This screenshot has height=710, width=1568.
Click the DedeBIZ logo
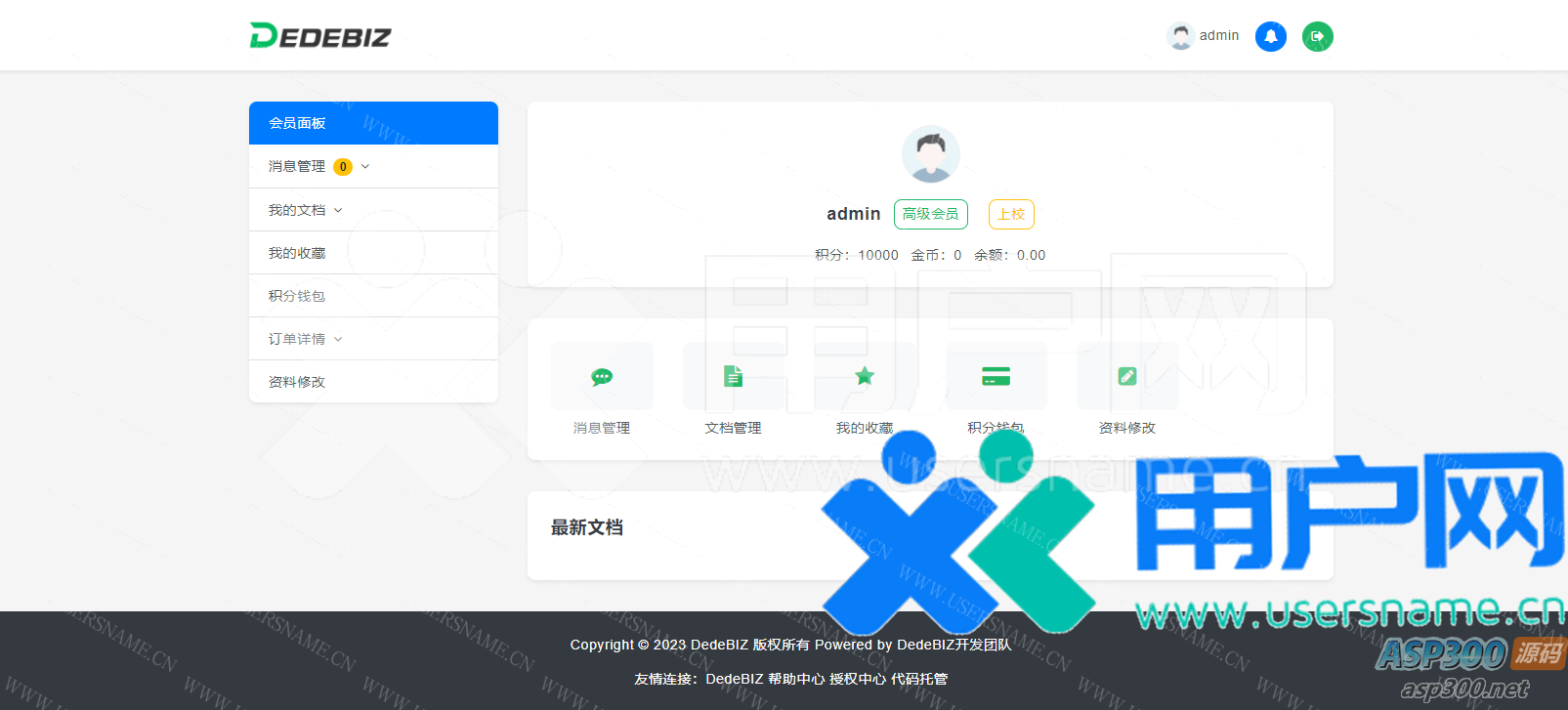(320, 36)
